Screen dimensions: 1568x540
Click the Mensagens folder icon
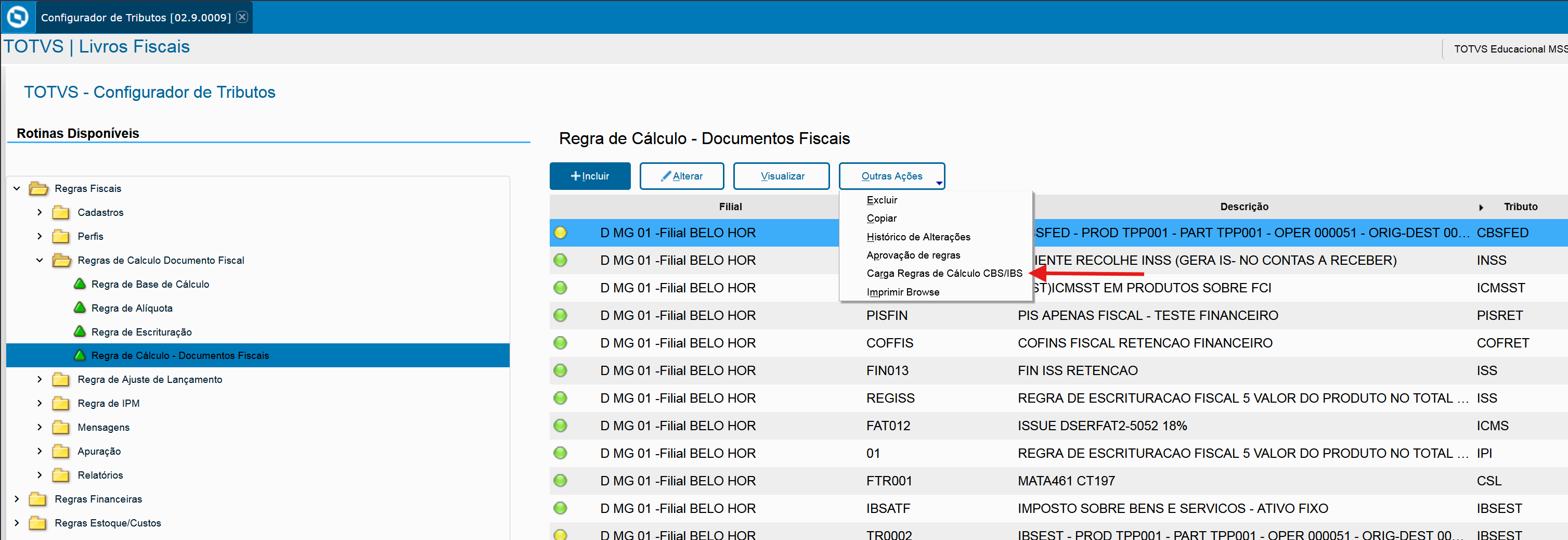(61, 428)
